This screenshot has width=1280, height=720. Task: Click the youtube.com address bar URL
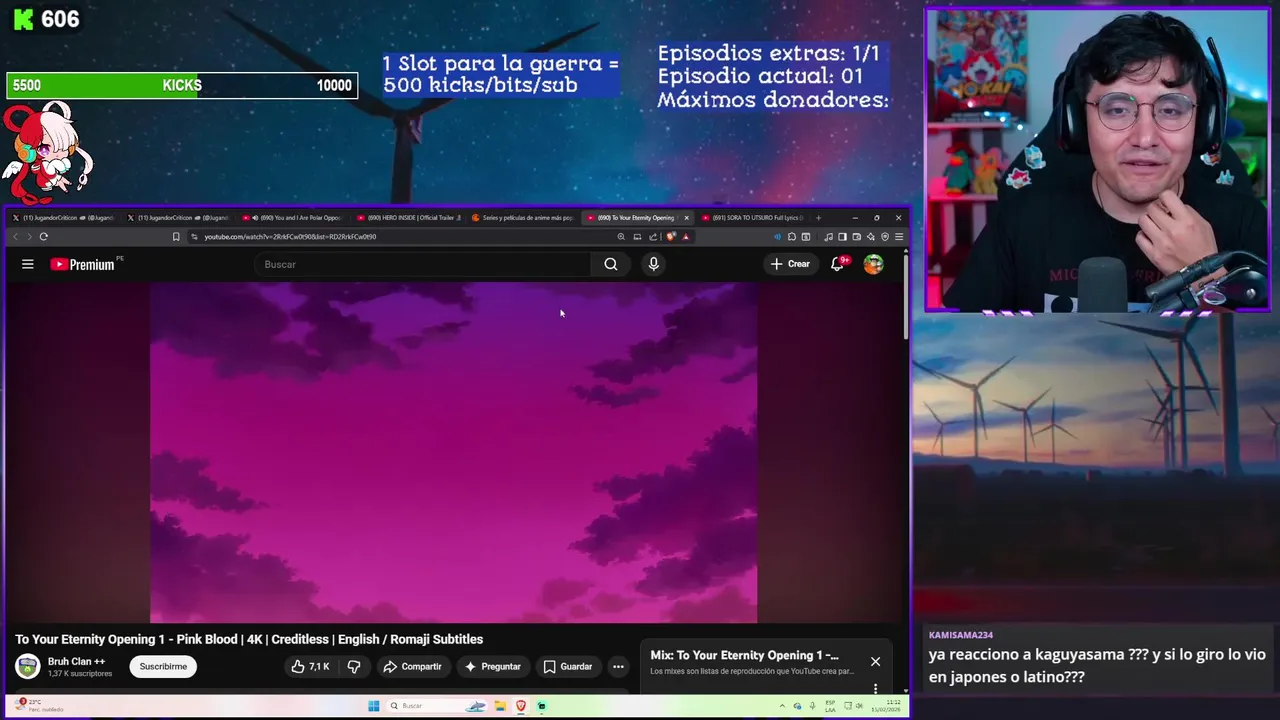pyautogui.click(x=290, y=237)
